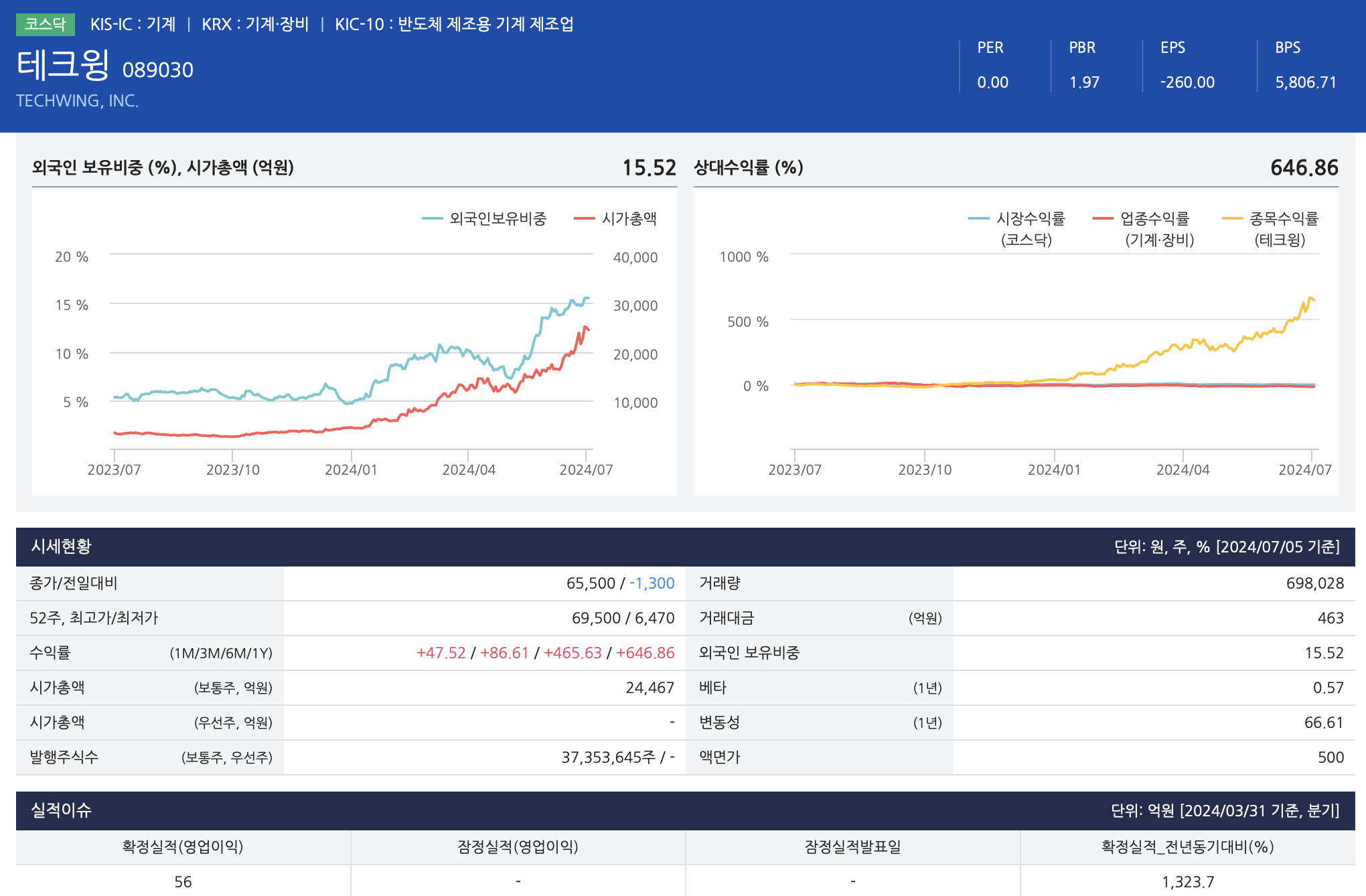Screen dimensions: 1366x896
Task: Click the KIS-IC : 기계 classification link
Action: point(133,24)
